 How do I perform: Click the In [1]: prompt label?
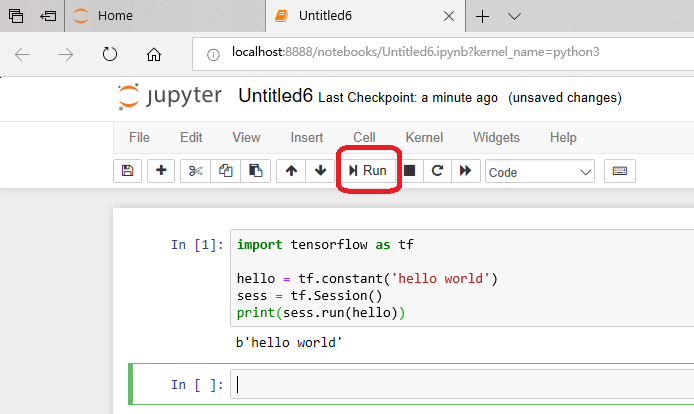click(x=197, y=245)
